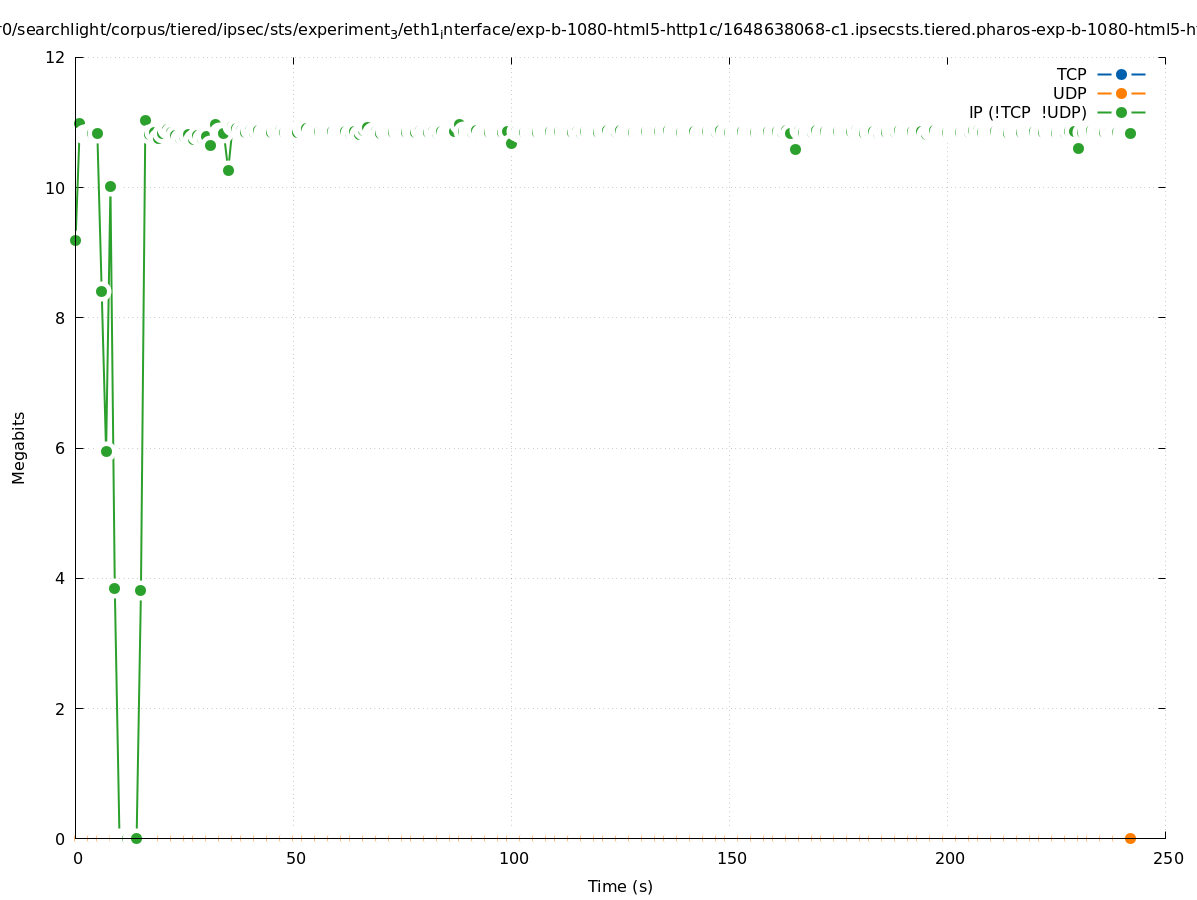Click the 12 tick label on y-axis

[x=56, y=57]
